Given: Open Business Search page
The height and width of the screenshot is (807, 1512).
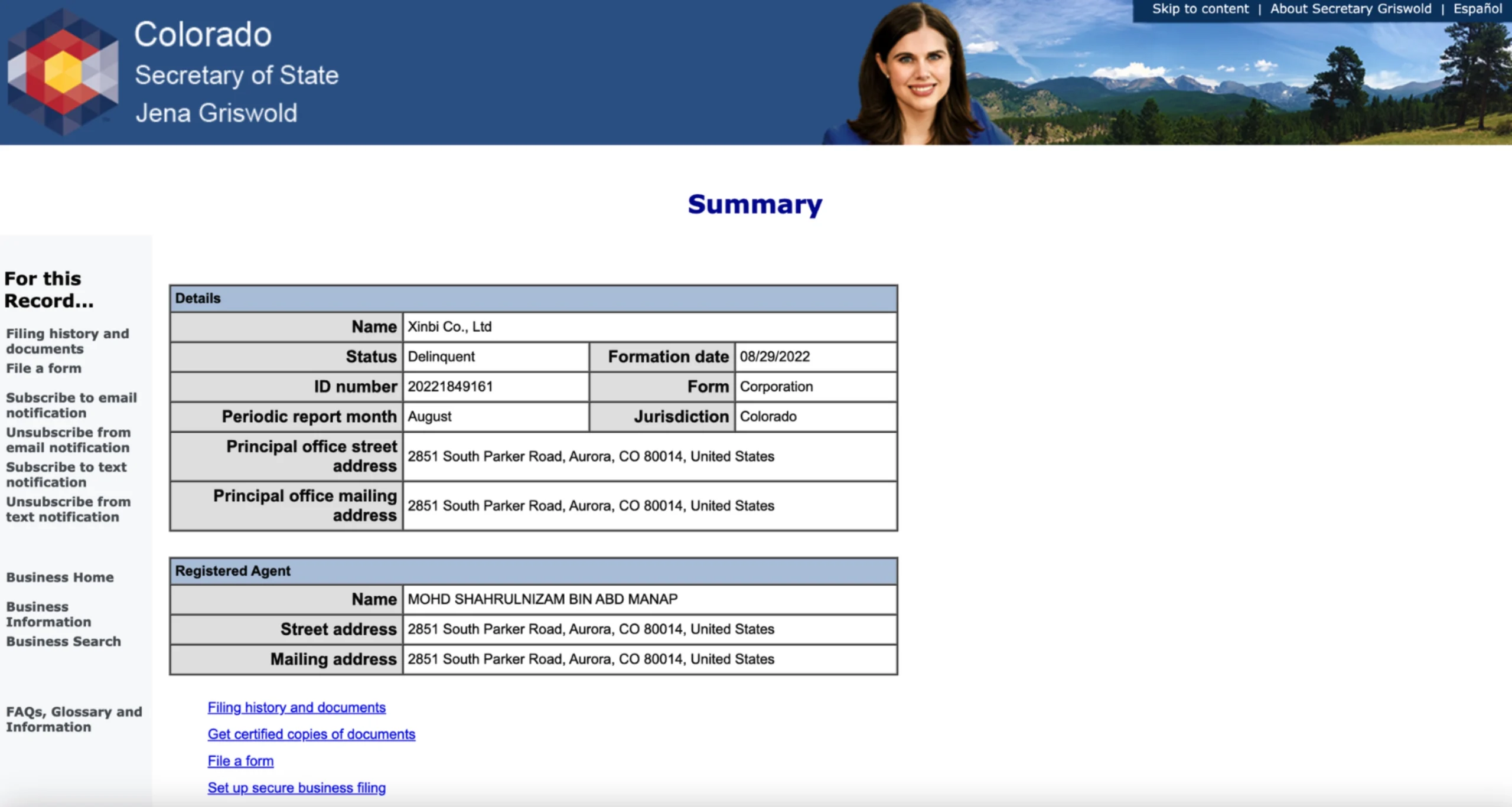Looking at the screenshot, I should tap(63, 641).
